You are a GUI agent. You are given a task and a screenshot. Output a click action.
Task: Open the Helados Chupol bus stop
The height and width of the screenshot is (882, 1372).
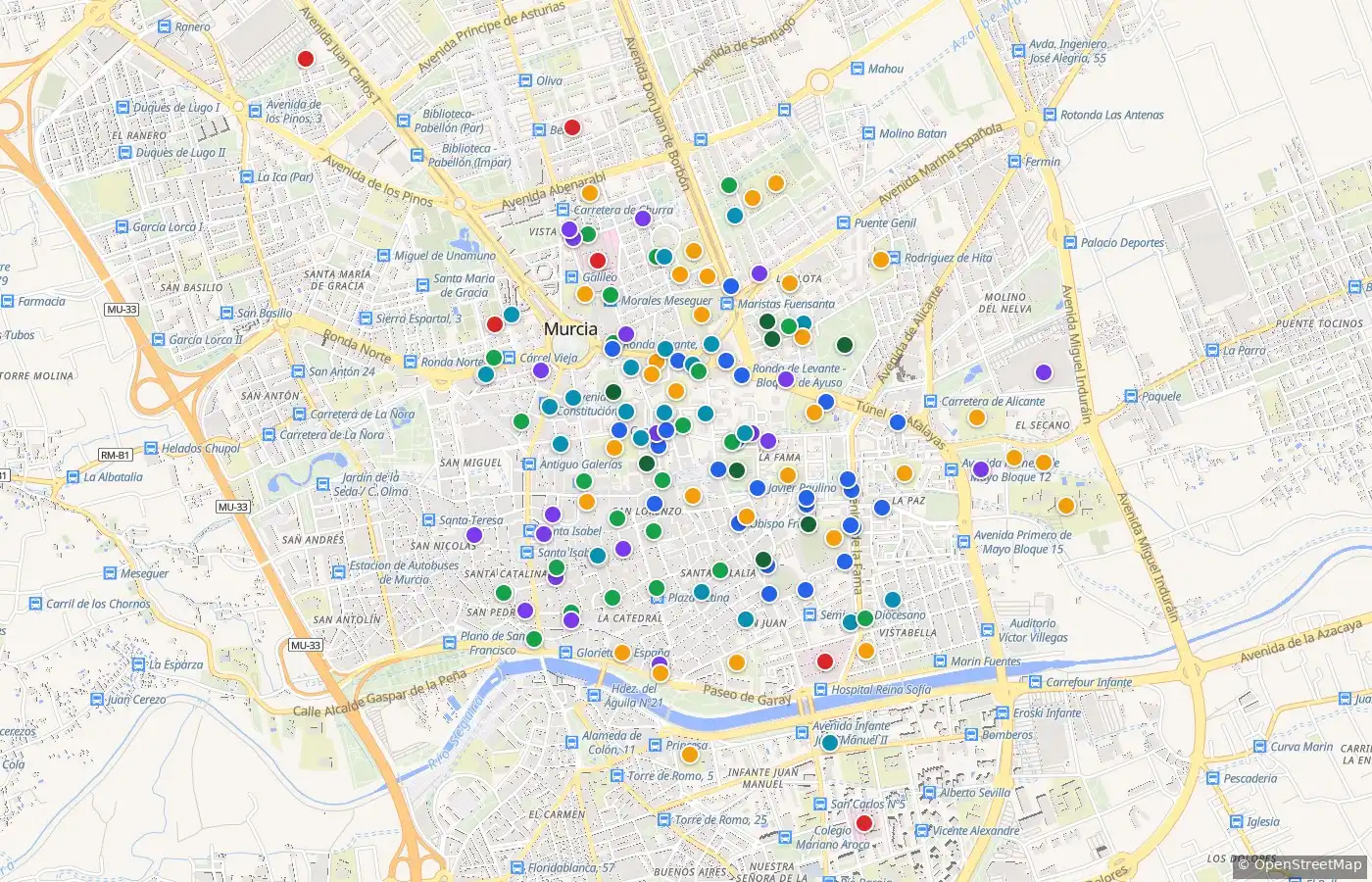[x=151, y=448]
